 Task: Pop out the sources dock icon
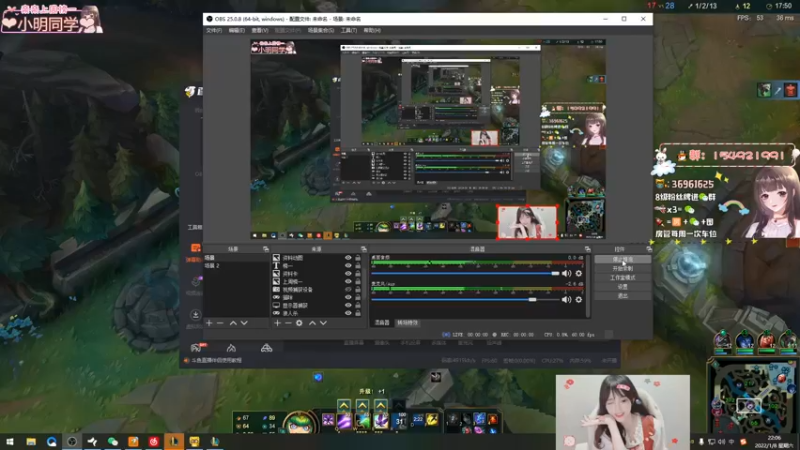pos(364,249)
